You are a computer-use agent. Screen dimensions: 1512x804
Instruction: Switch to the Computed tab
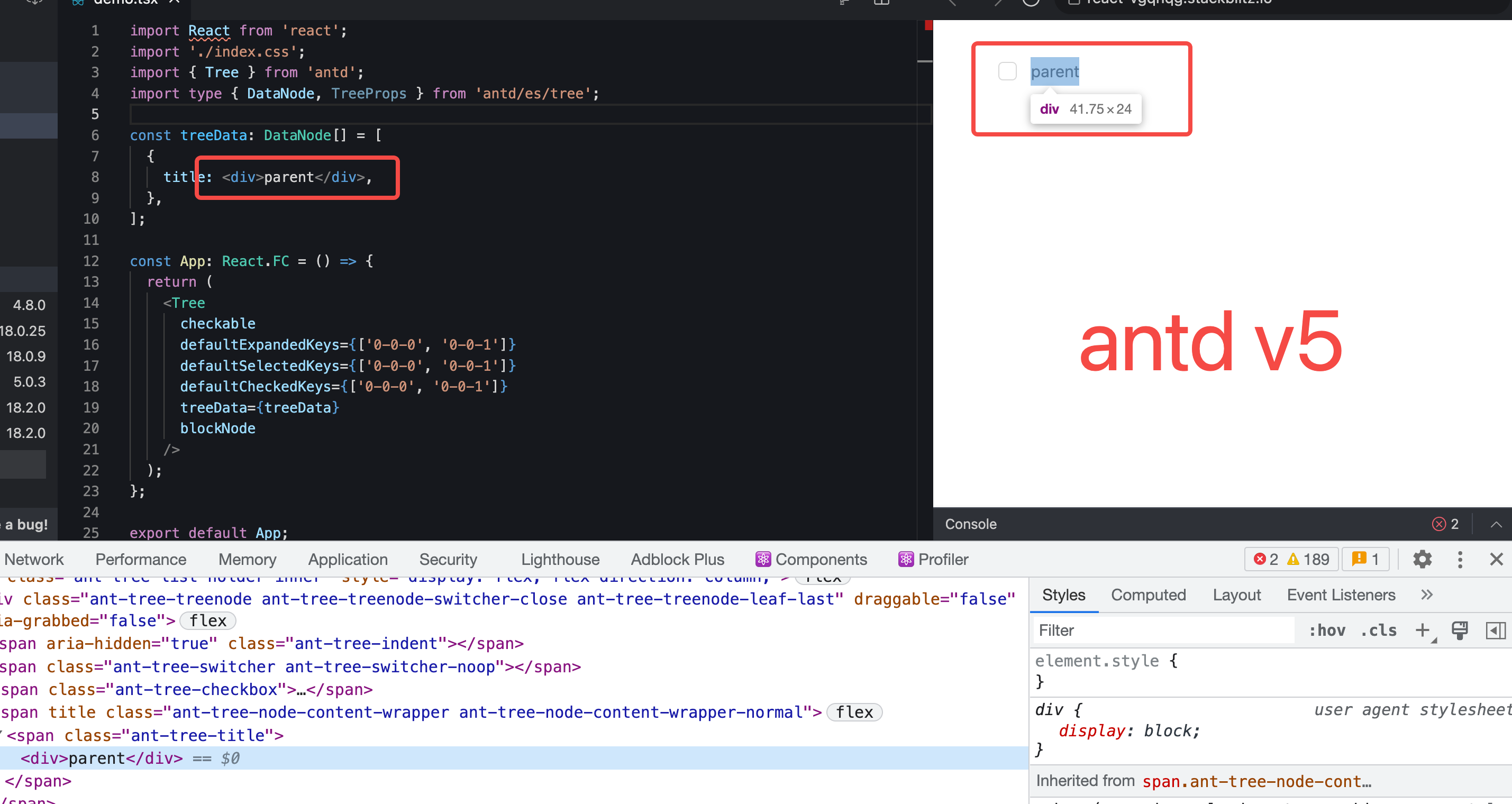(1148, 595)
